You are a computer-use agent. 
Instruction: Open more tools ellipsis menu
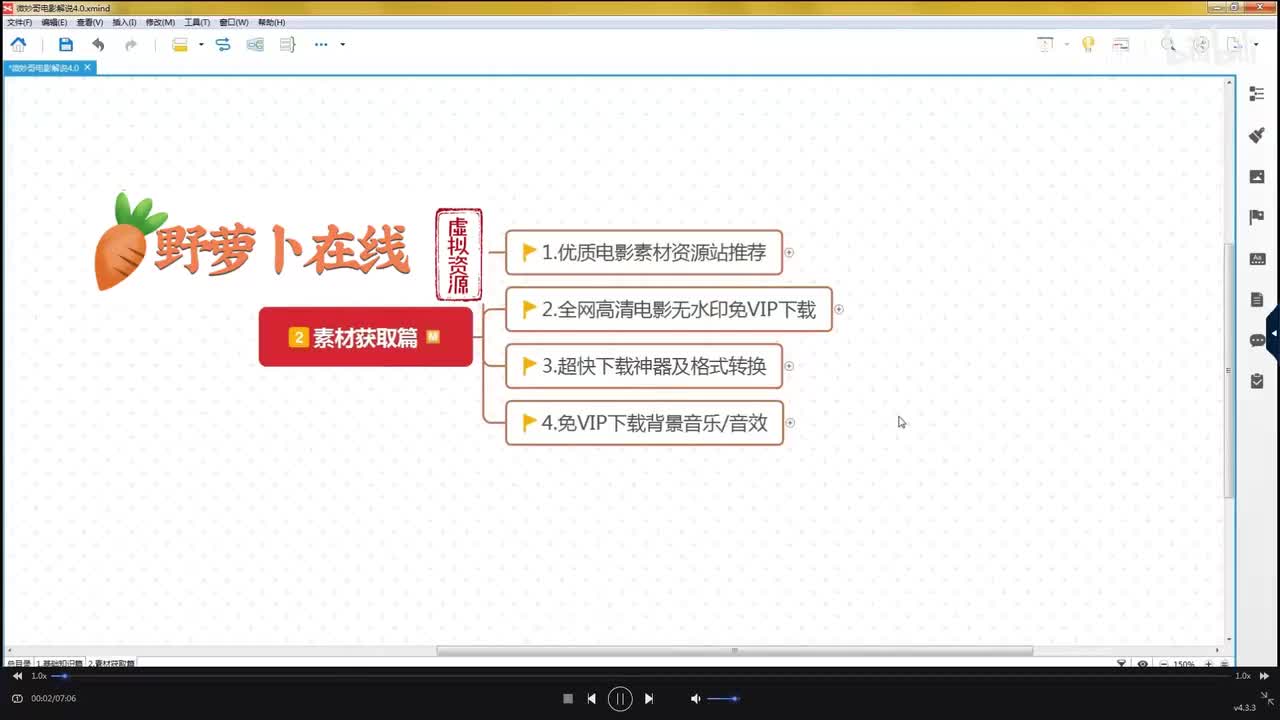pyautogui.click(x=321, y=44)
